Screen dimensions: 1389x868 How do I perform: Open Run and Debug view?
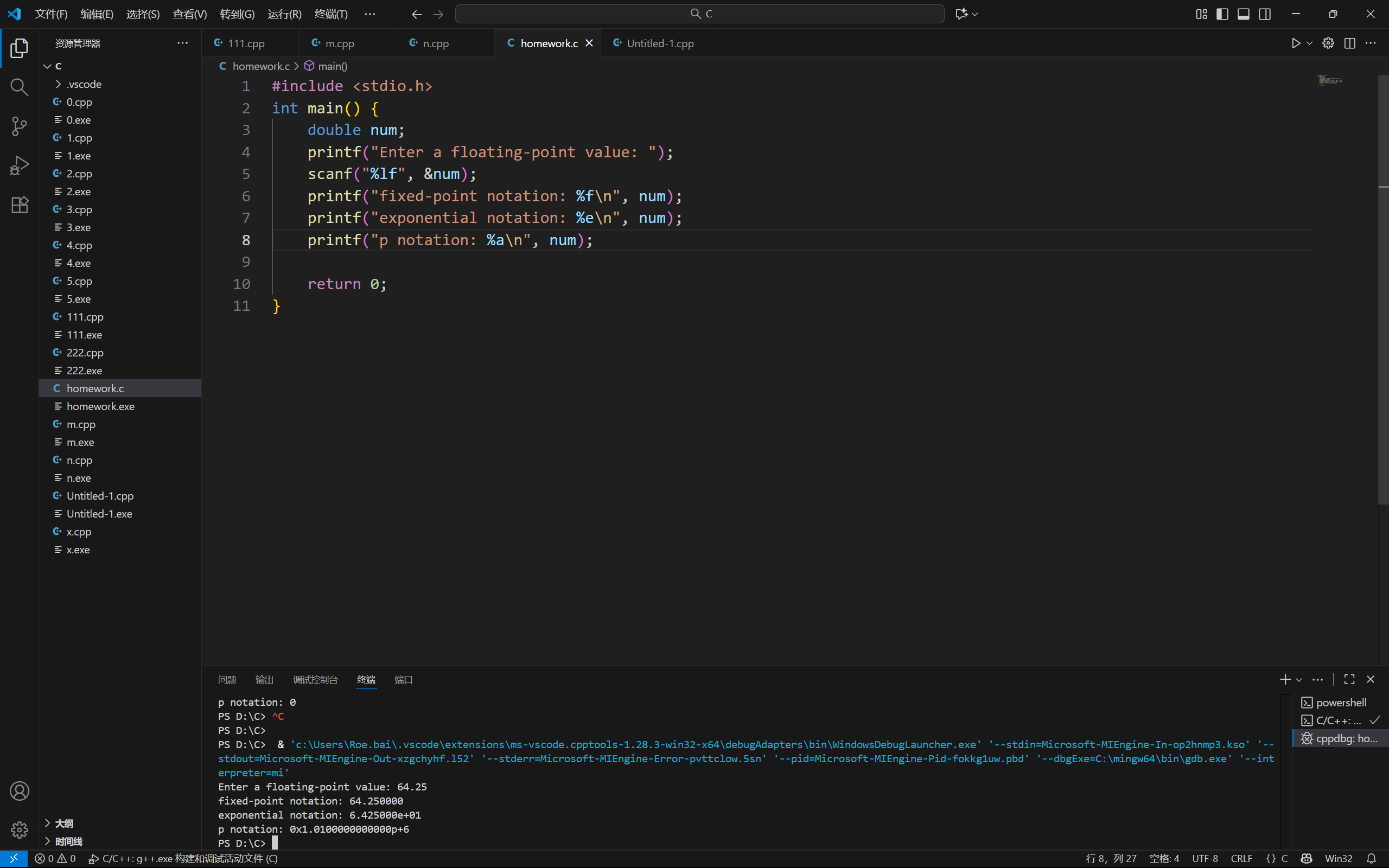[19, 166]
